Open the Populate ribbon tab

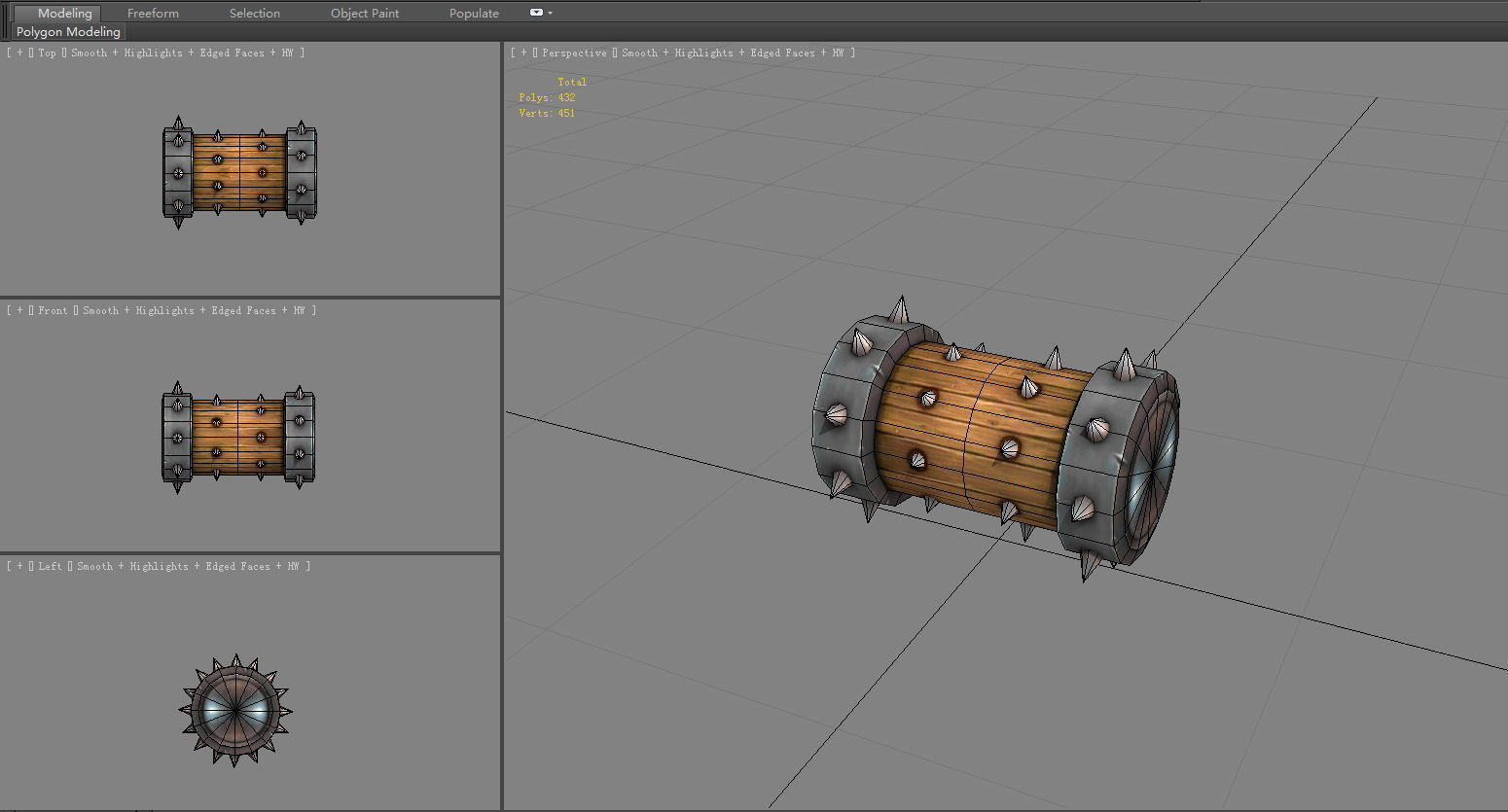(474, 14)
